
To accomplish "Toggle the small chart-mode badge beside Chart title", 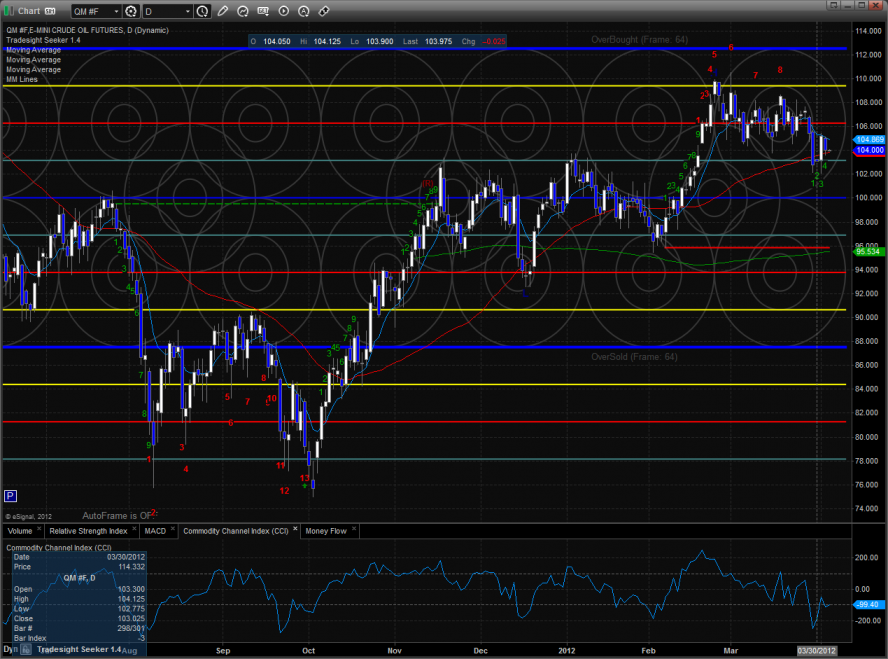I will [50, 11].
